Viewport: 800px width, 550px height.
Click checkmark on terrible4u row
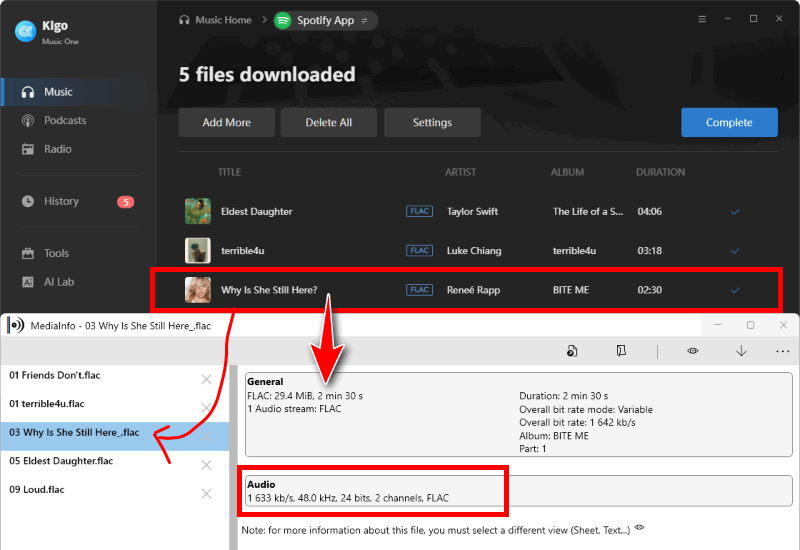point(735,251)
